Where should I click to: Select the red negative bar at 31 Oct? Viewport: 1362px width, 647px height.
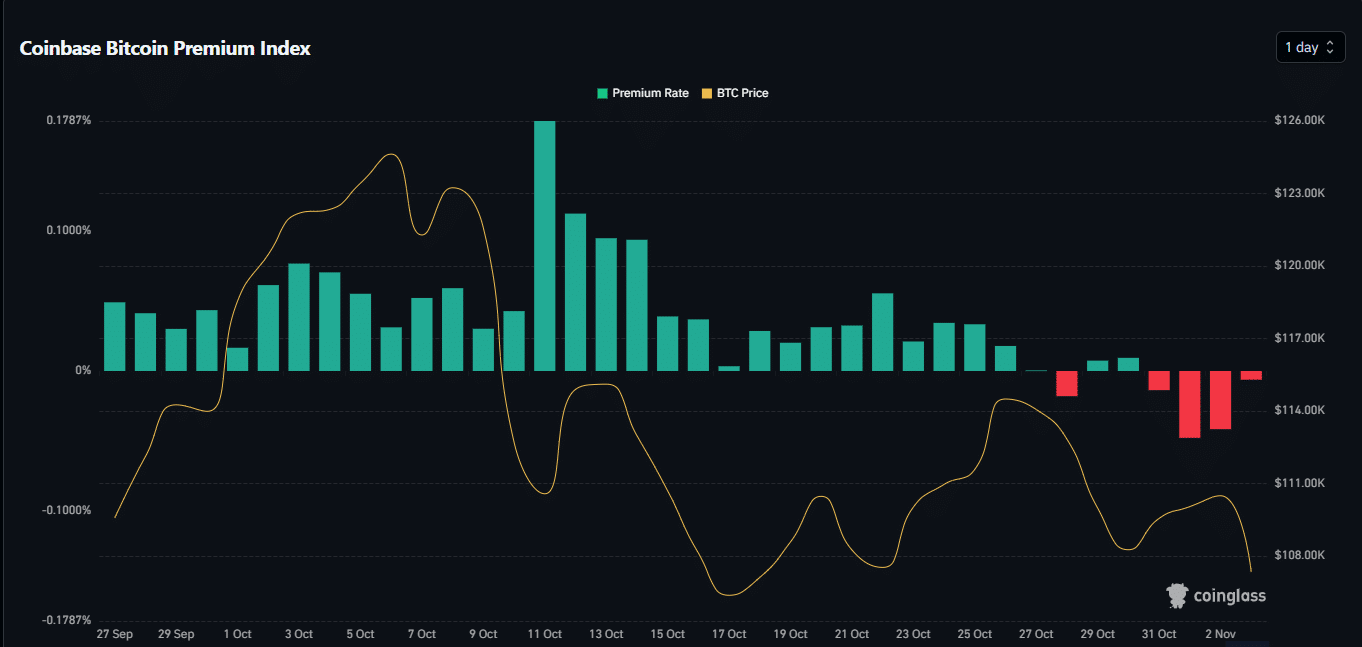(1159, 380)
